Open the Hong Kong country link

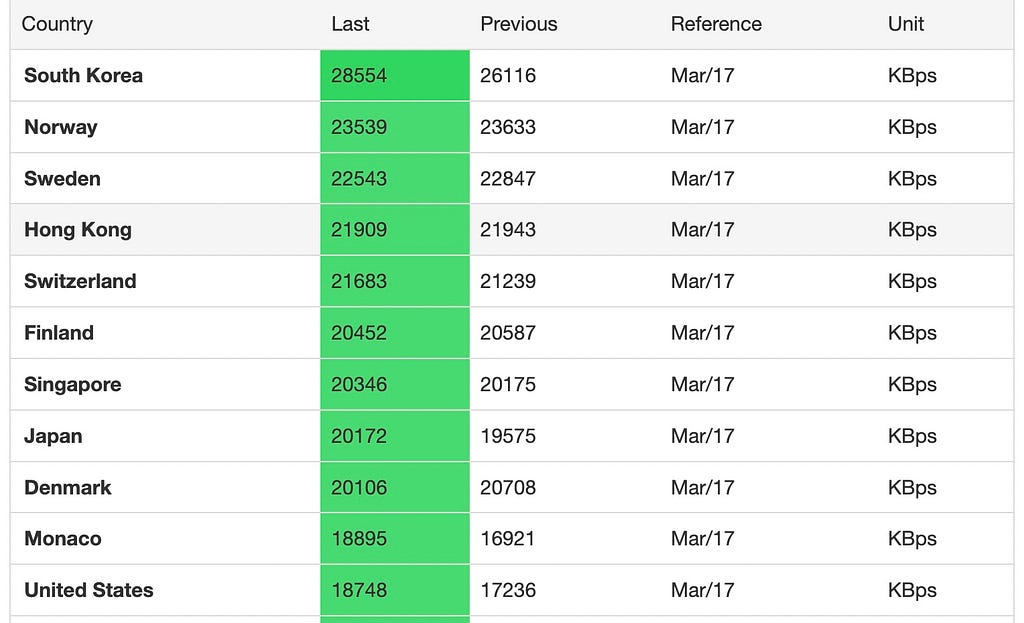click(78, 230)
